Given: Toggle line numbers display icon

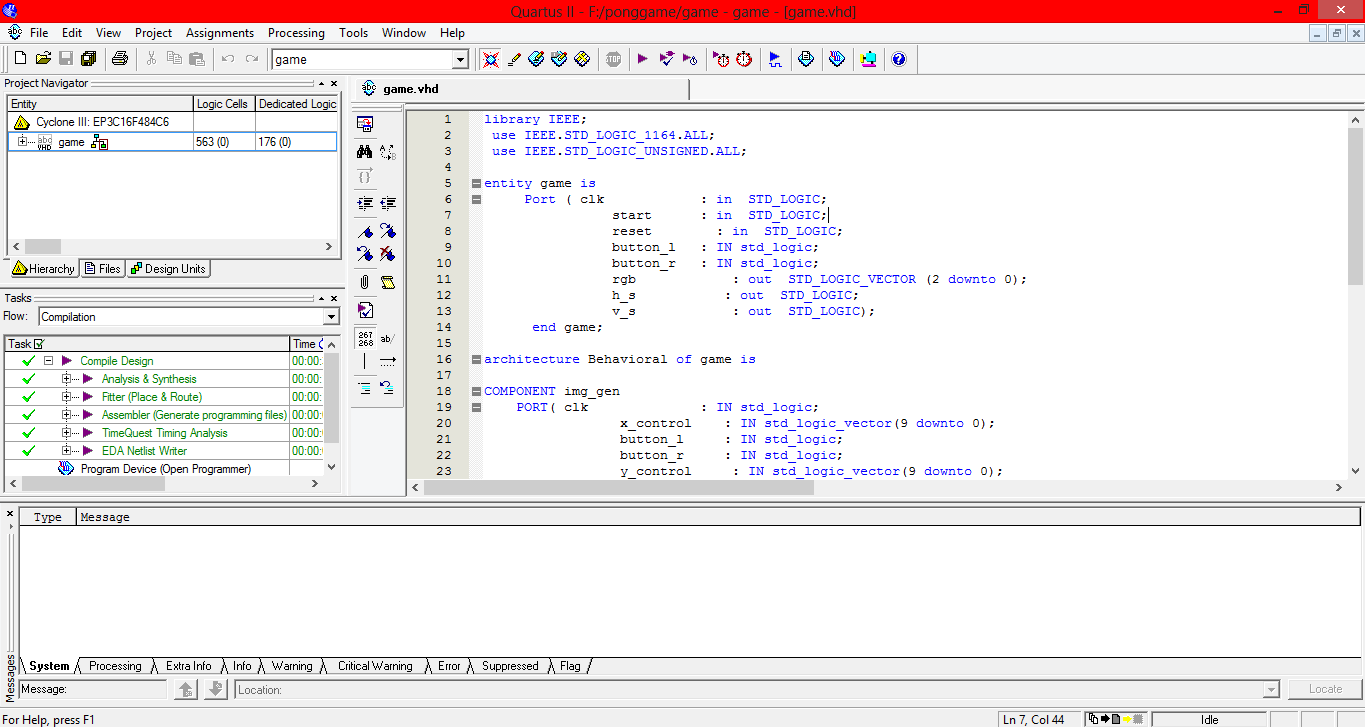Looking at the screenshot, I should click(x=365, y=338).
